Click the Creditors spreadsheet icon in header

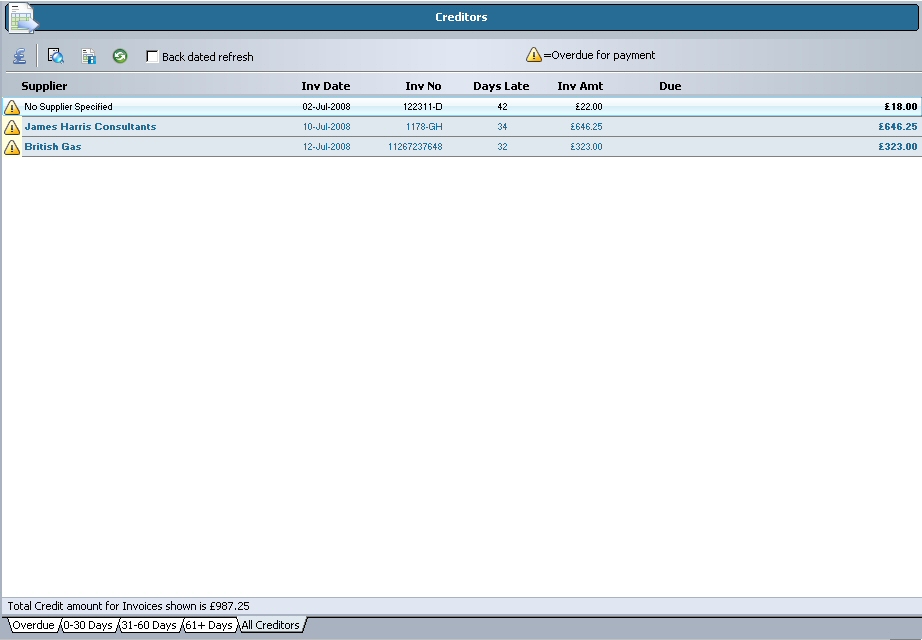coord(22,18)
